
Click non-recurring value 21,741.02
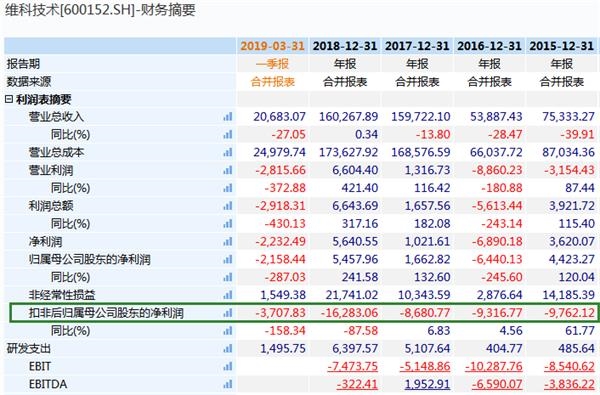tap(352, 295)
